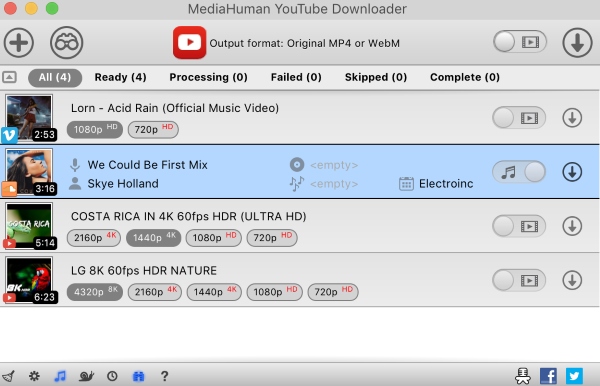Viewport: 600px width, 386px height.
Task: Click the Lorn Acid Rain video thumbnail
Action: tap(29, 117)
